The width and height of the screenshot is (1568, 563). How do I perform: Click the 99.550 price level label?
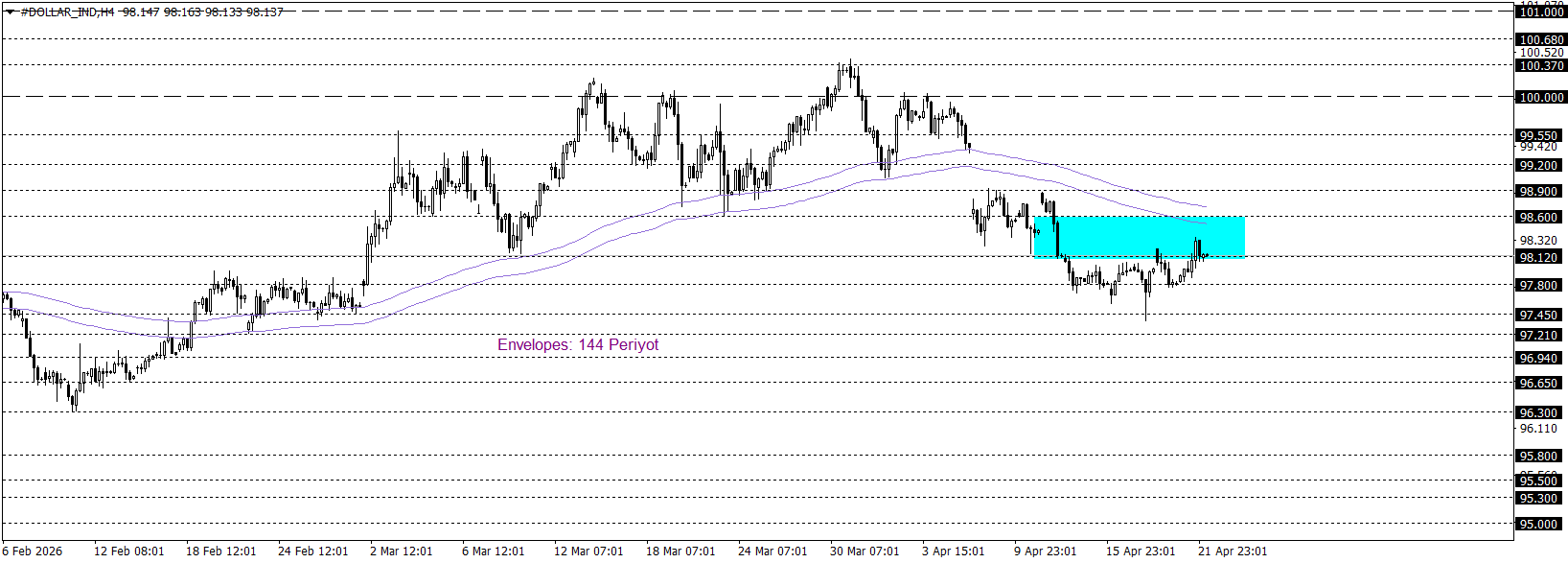(1539, 135)
